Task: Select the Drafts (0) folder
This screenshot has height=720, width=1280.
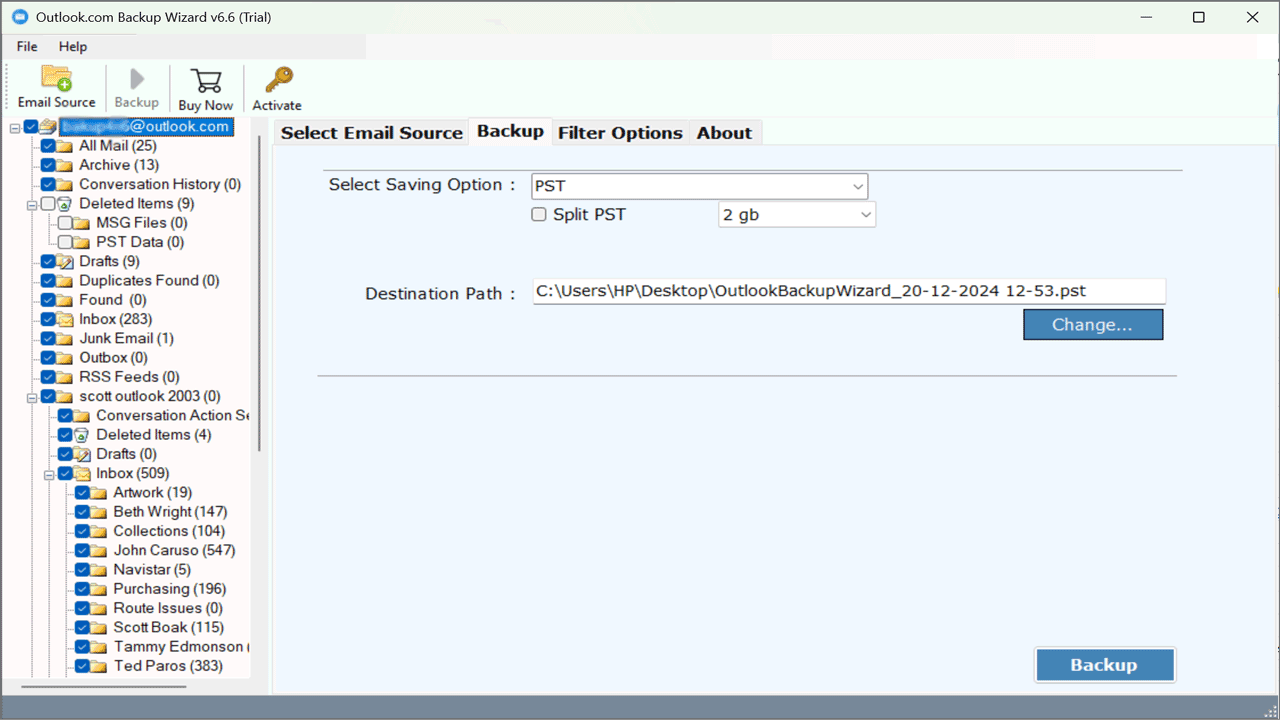Action: click(127, 454)
